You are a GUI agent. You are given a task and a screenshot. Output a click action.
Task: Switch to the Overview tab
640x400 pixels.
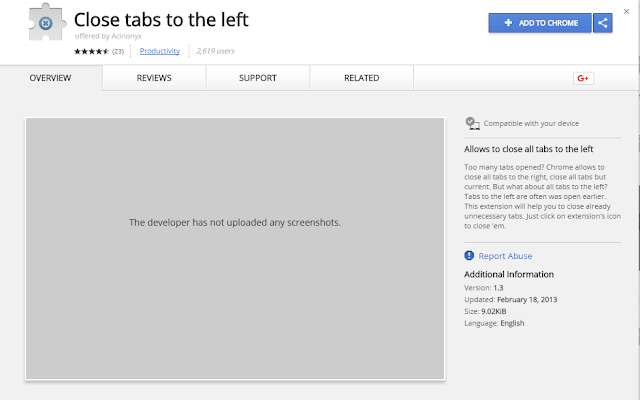(x=50, y=78)
